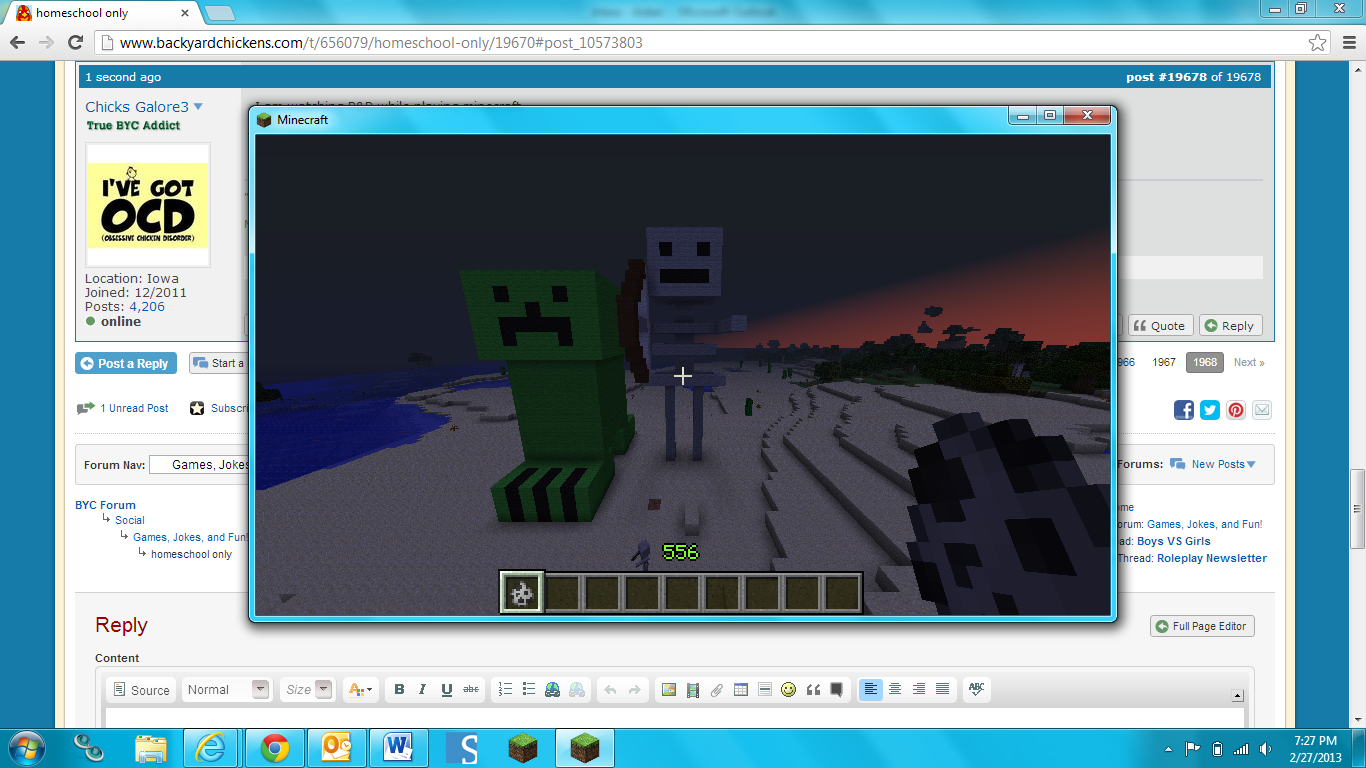Click the Pinterest share icon

pos(1236,409)
